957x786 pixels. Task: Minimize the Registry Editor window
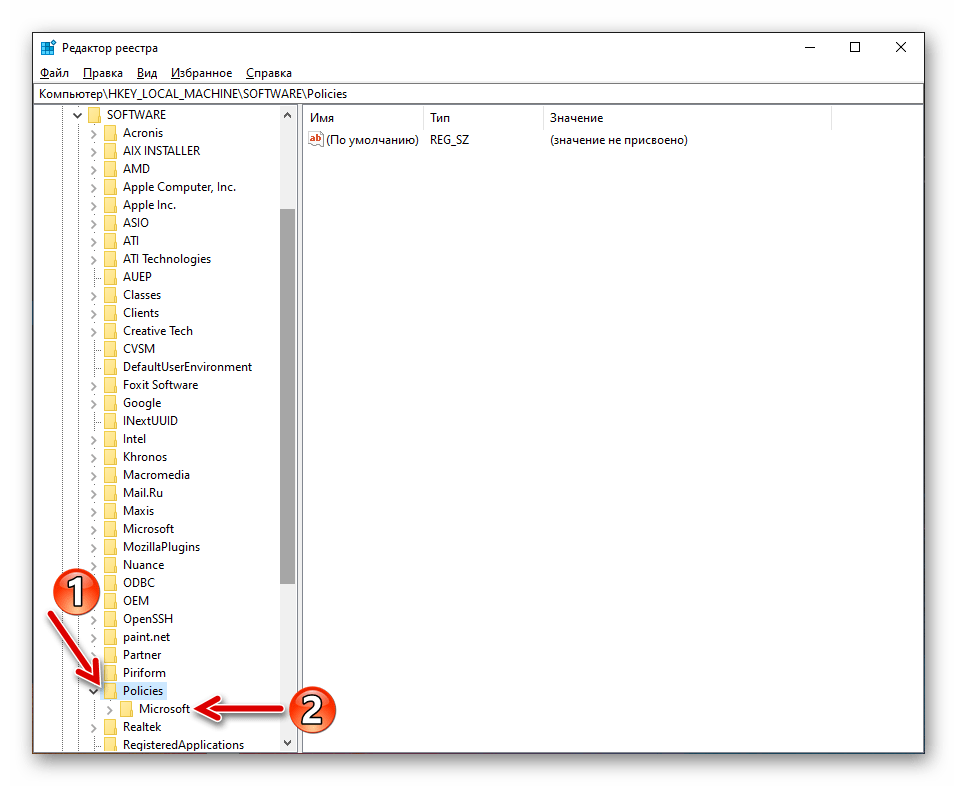[810, 48]
